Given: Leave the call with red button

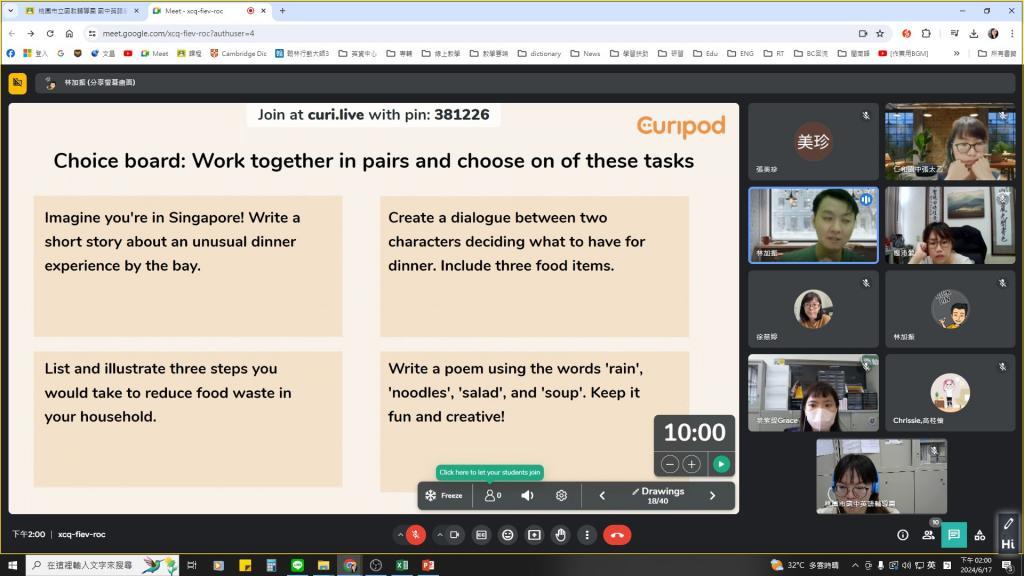Looking at the screenshot, I should (x=617, y=535).
